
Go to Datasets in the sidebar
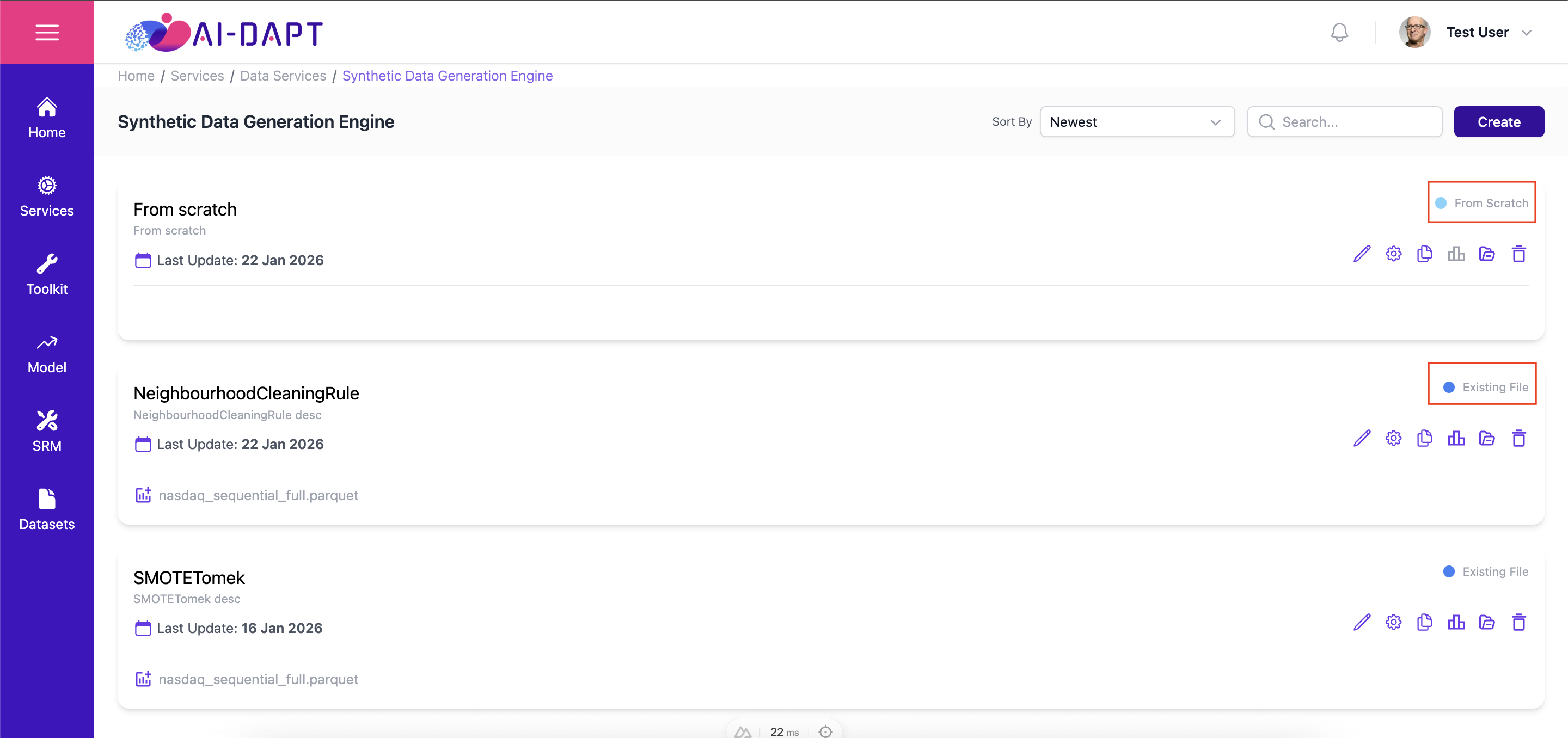click(x=47, y=510)
